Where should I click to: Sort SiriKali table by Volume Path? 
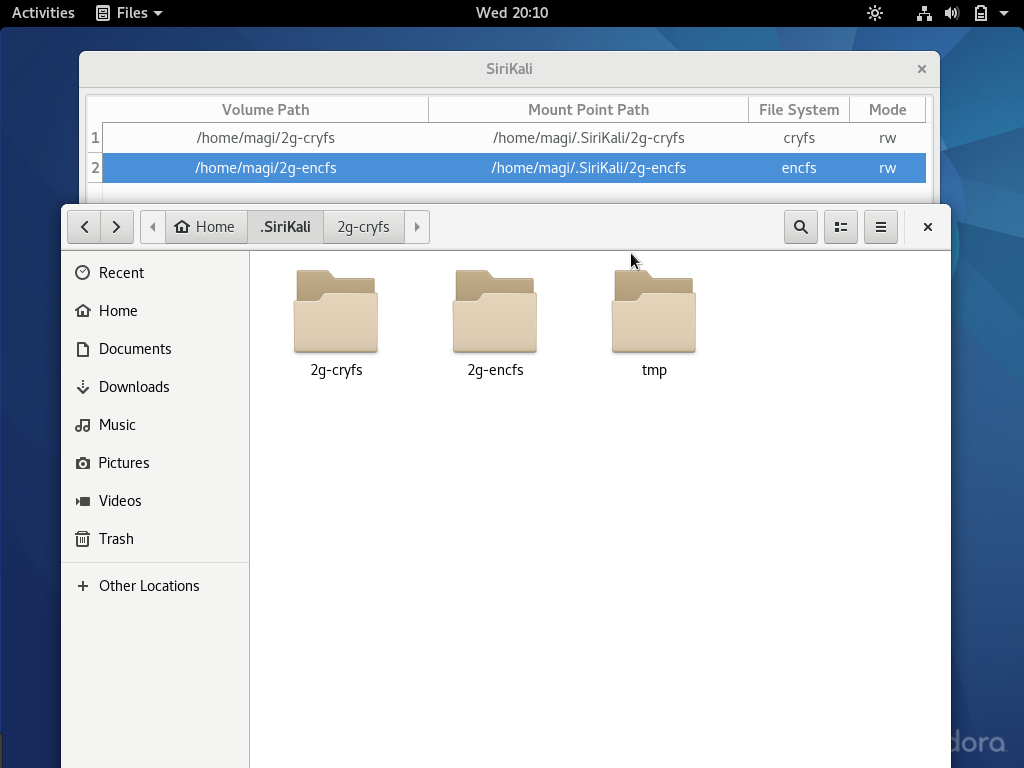[x=265, y=110]
